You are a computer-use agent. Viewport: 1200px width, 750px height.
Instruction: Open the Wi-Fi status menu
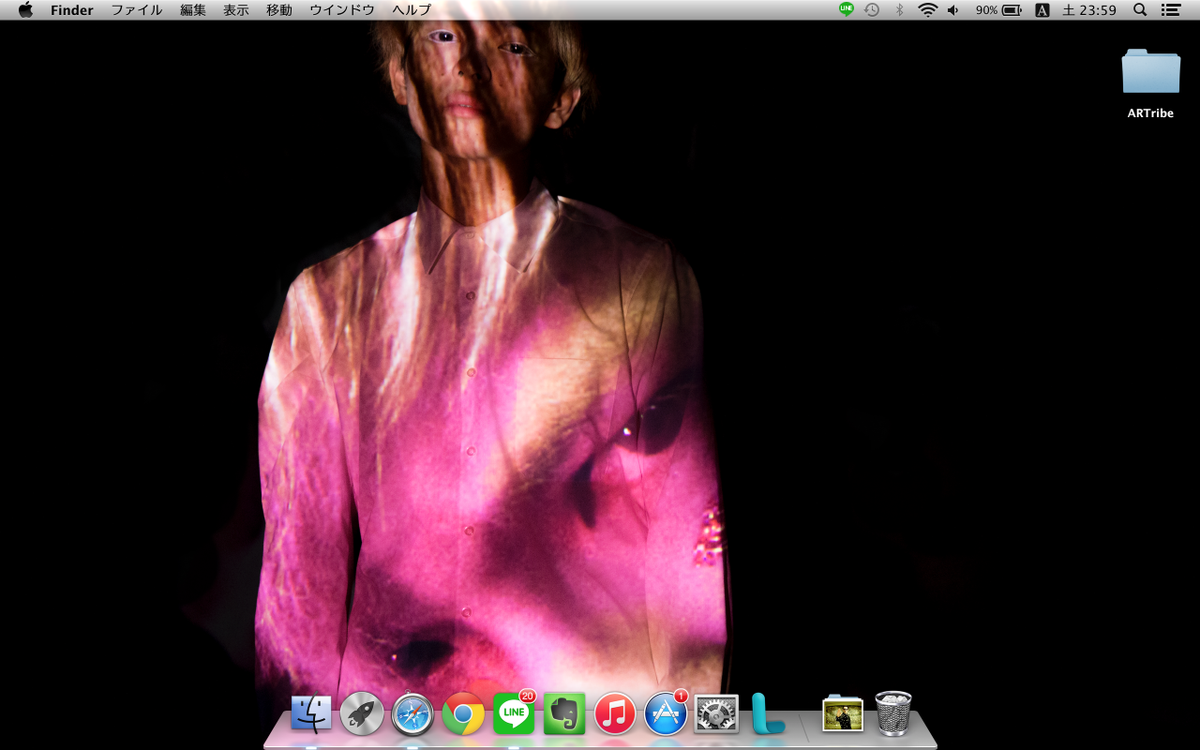pyautogui.click(x=927, y=10)
